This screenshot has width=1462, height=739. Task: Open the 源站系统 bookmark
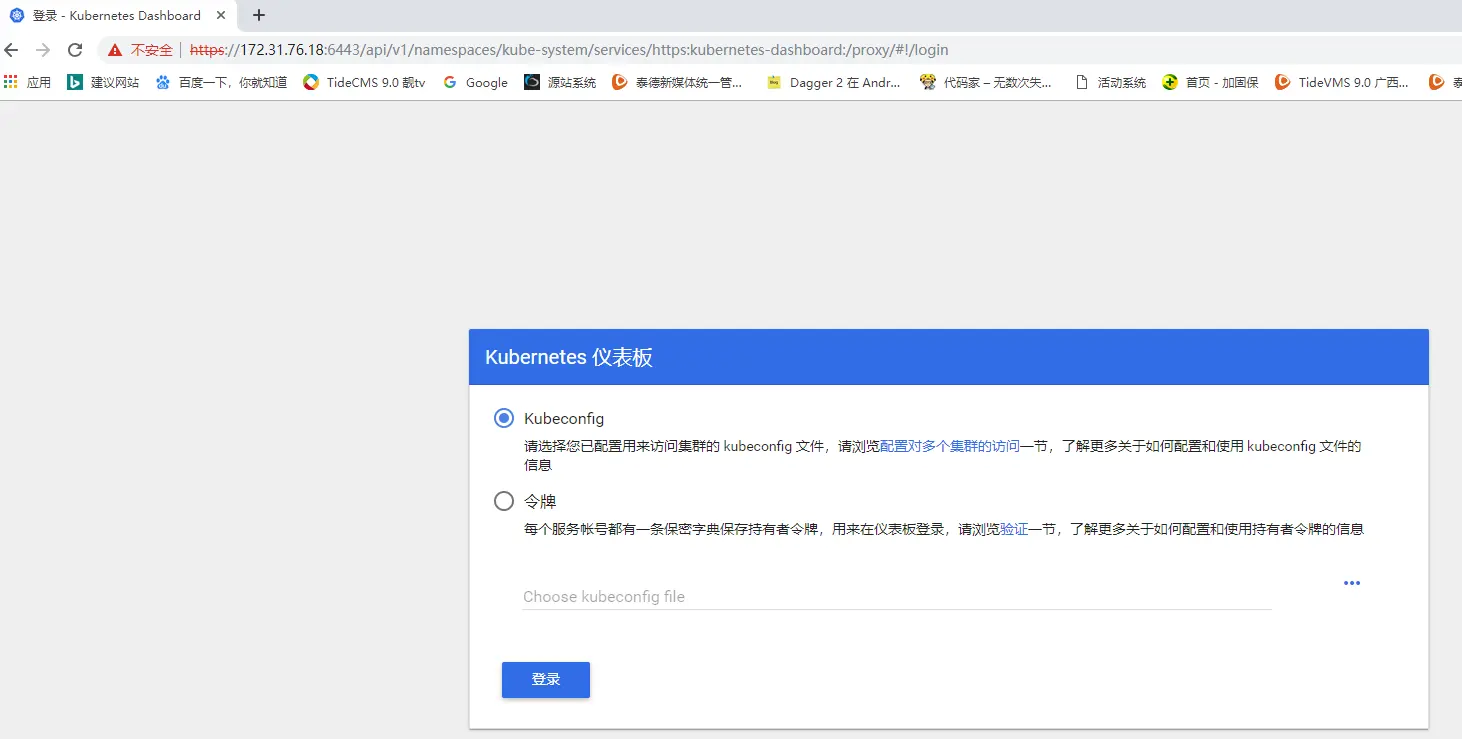click(560, 82)
